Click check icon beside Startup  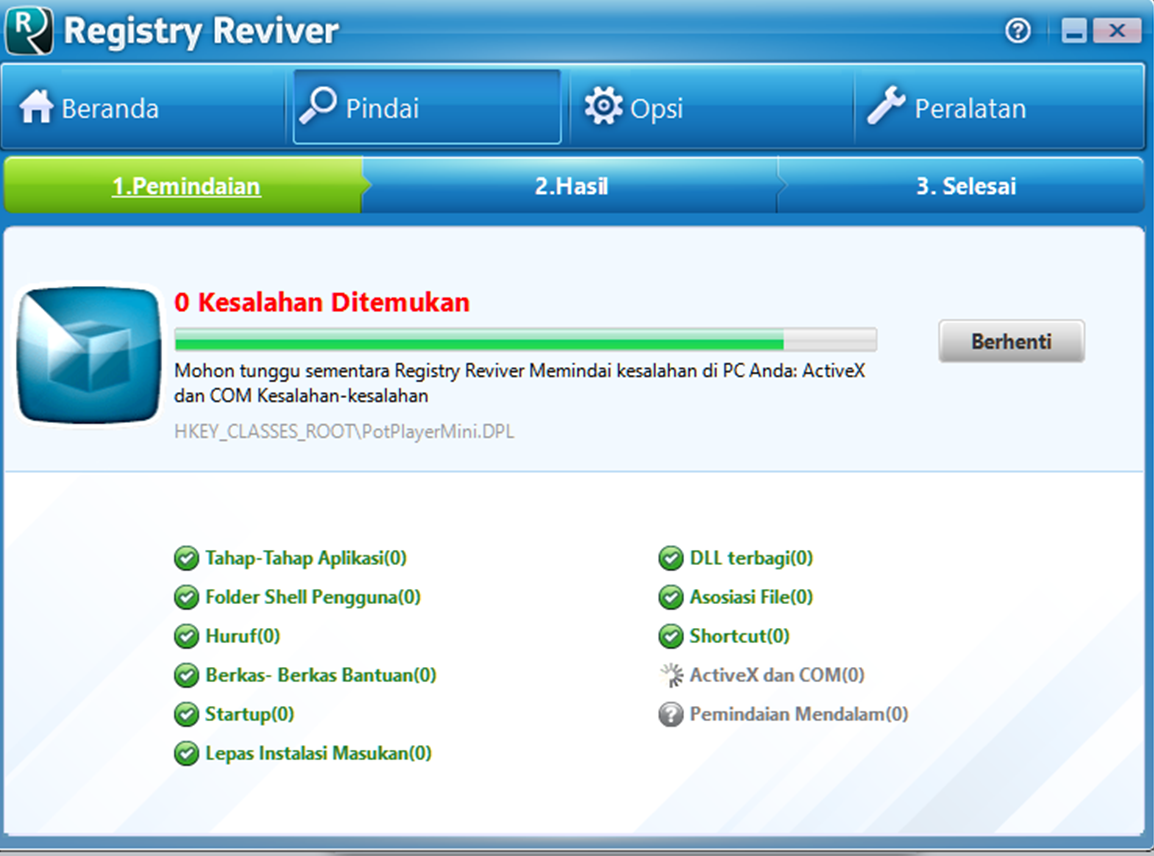(186, 715)
